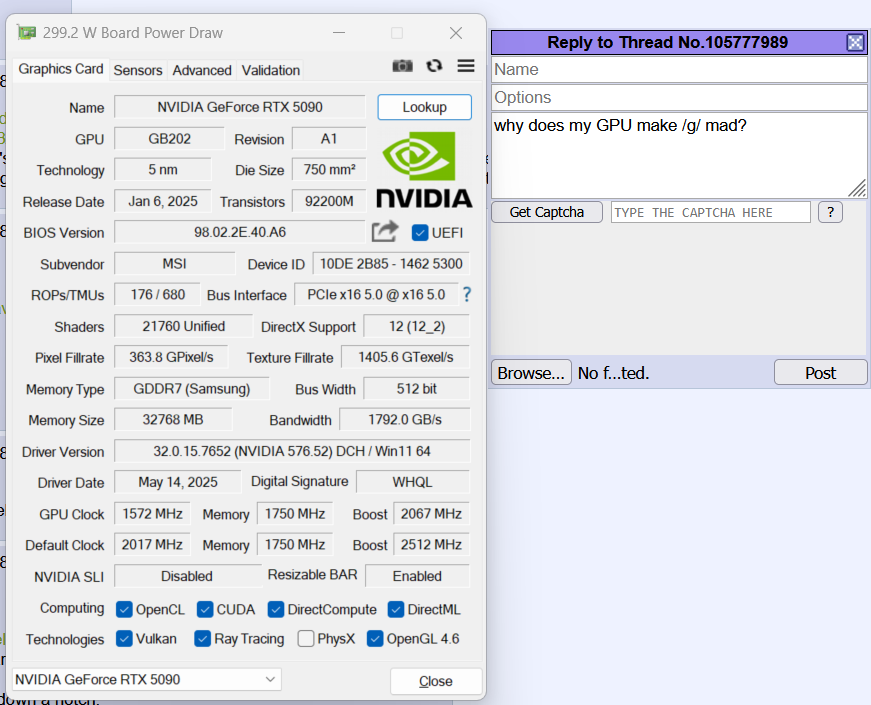Click the refresh icon in GPU-Z
Screen dimensions: 871x705
(x=434, y=66)
